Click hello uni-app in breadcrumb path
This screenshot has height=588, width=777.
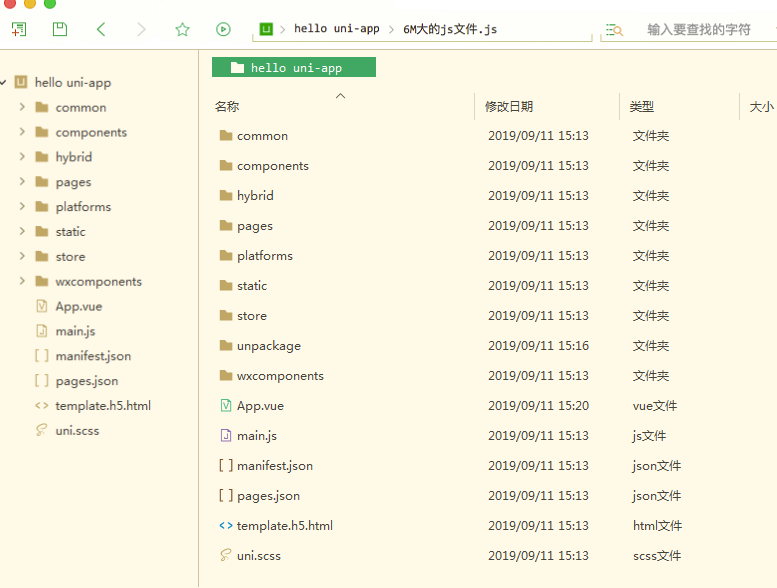click(336, 29)
